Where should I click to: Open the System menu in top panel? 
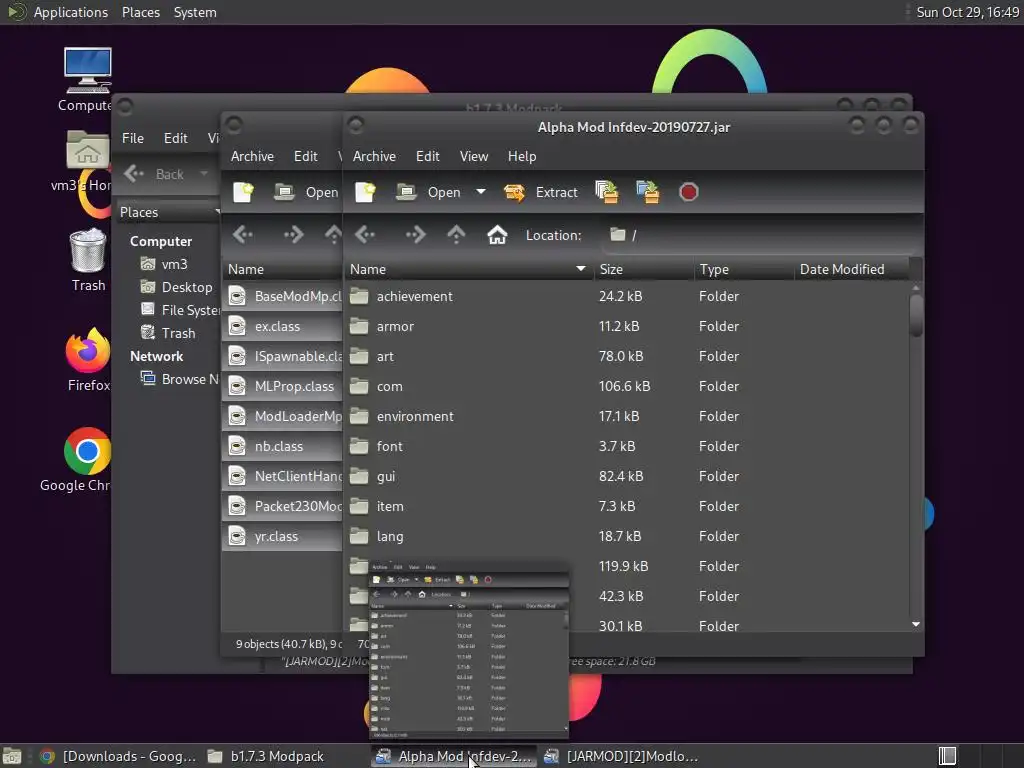click(x=195, y=12)
